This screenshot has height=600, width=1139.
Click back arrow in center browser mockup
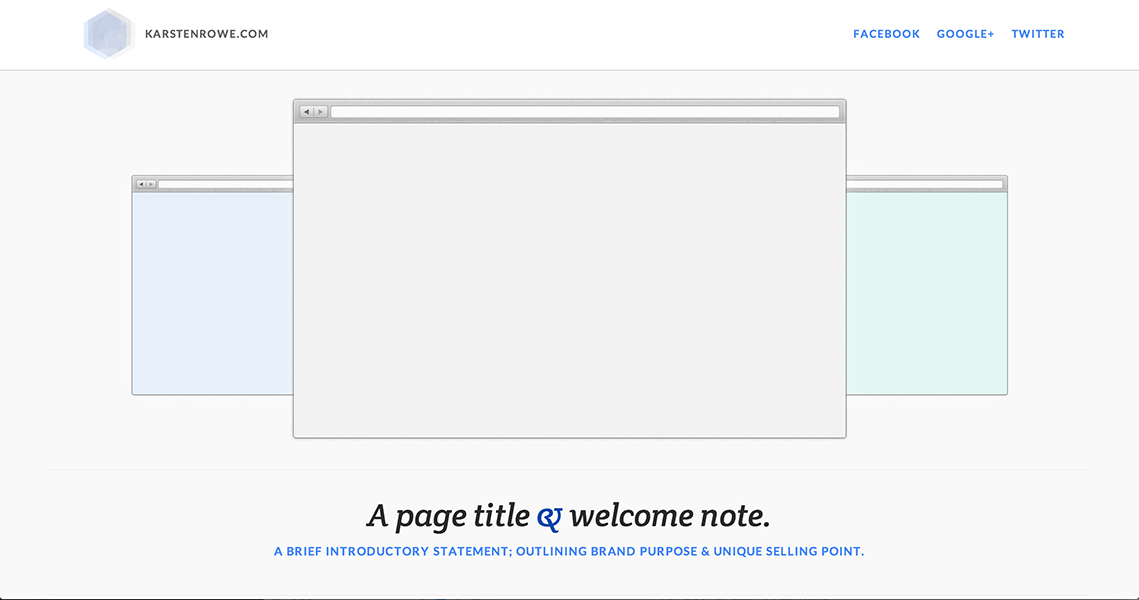click(x=307, y=111)
